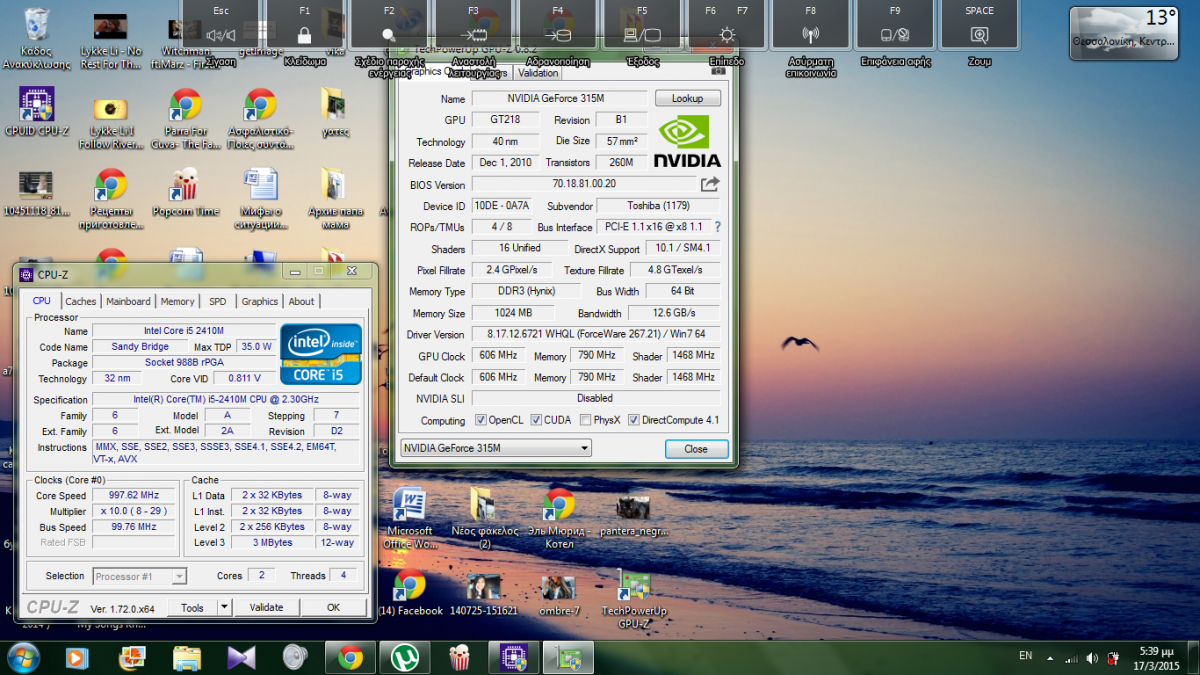The image size is (1200, 675).
Task: Select the '(14) Facebook' Chrome shortcut
Action: 410,592
